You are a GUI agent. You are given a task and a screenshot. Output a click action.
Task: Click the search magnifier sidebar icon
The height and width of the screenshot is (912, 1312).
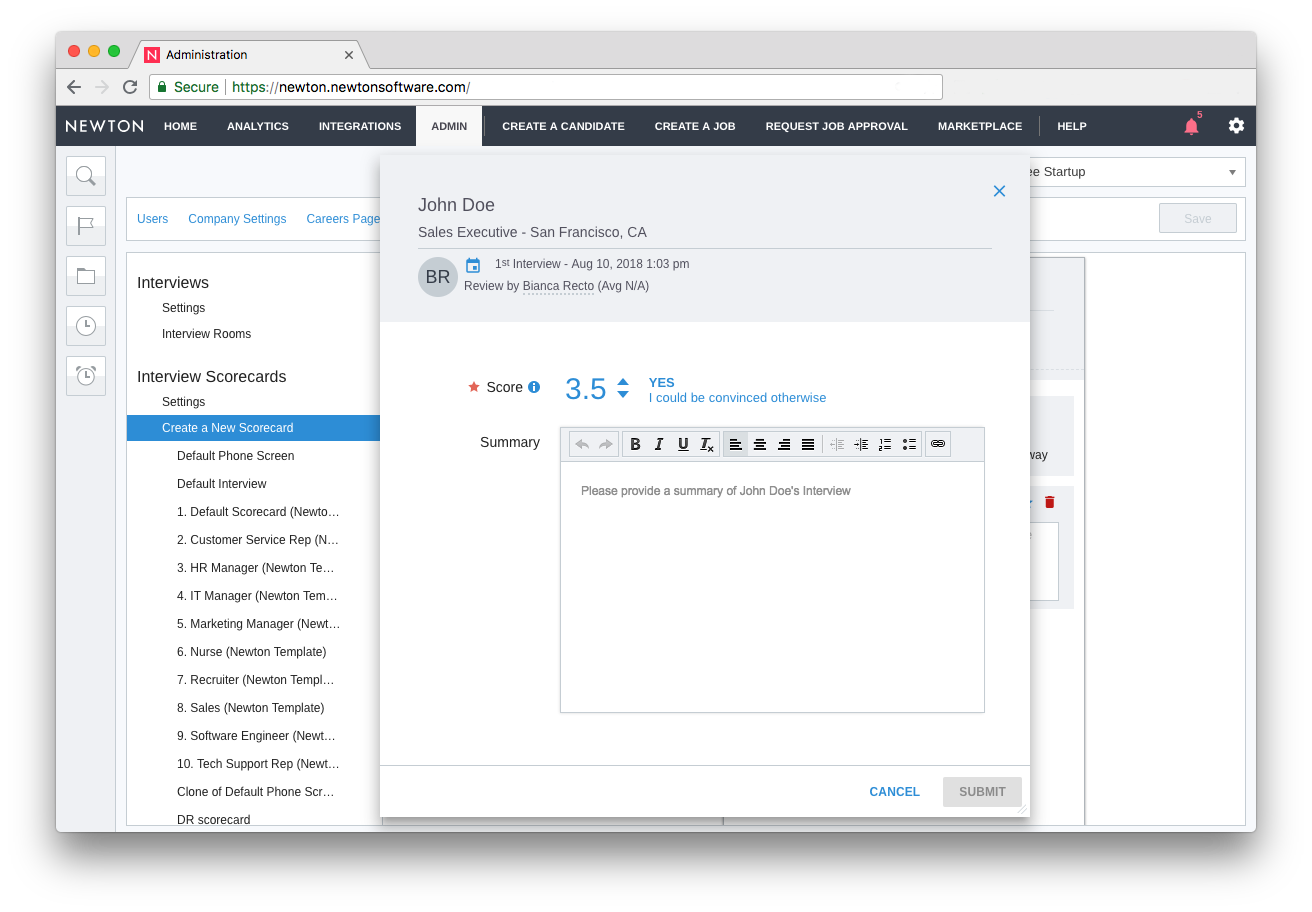pyautogui.click(x=86, y=176)
